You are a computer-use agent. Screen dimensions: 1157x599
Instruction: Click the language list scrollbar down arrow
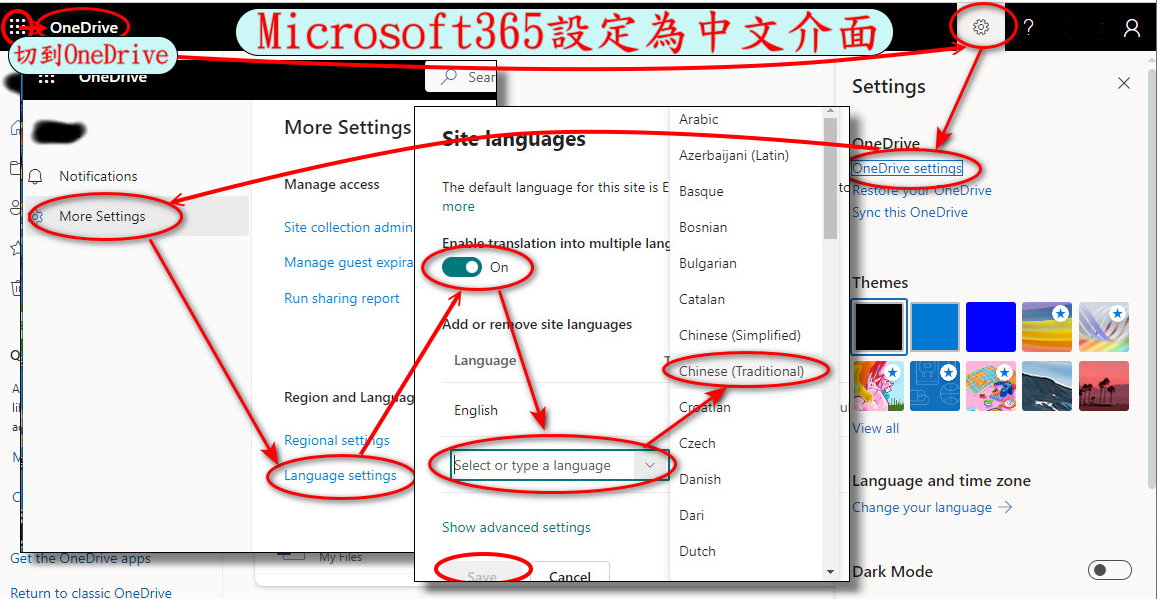(x=830, y=572)
